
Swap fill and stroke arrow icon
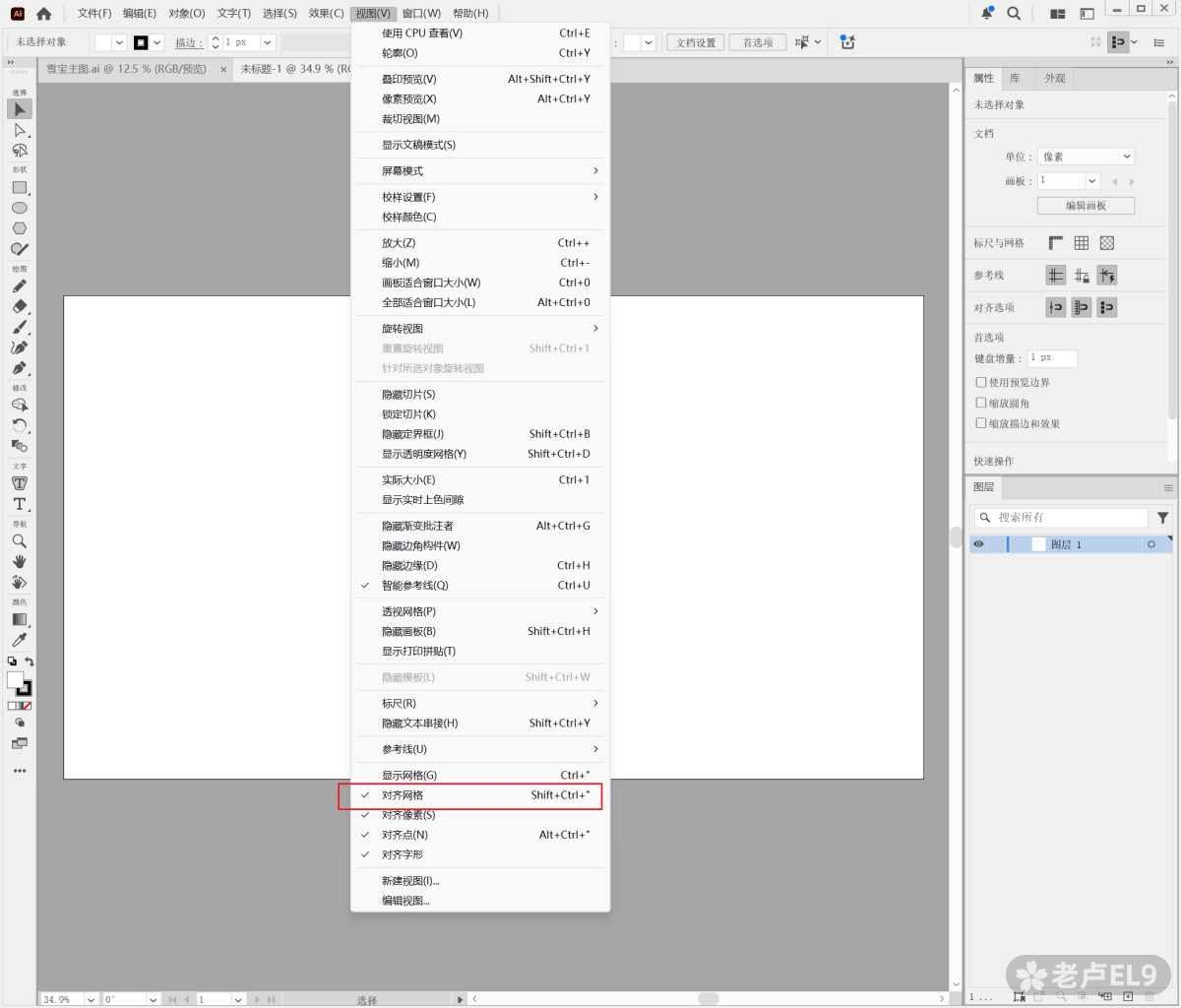(x=30, y=661)
